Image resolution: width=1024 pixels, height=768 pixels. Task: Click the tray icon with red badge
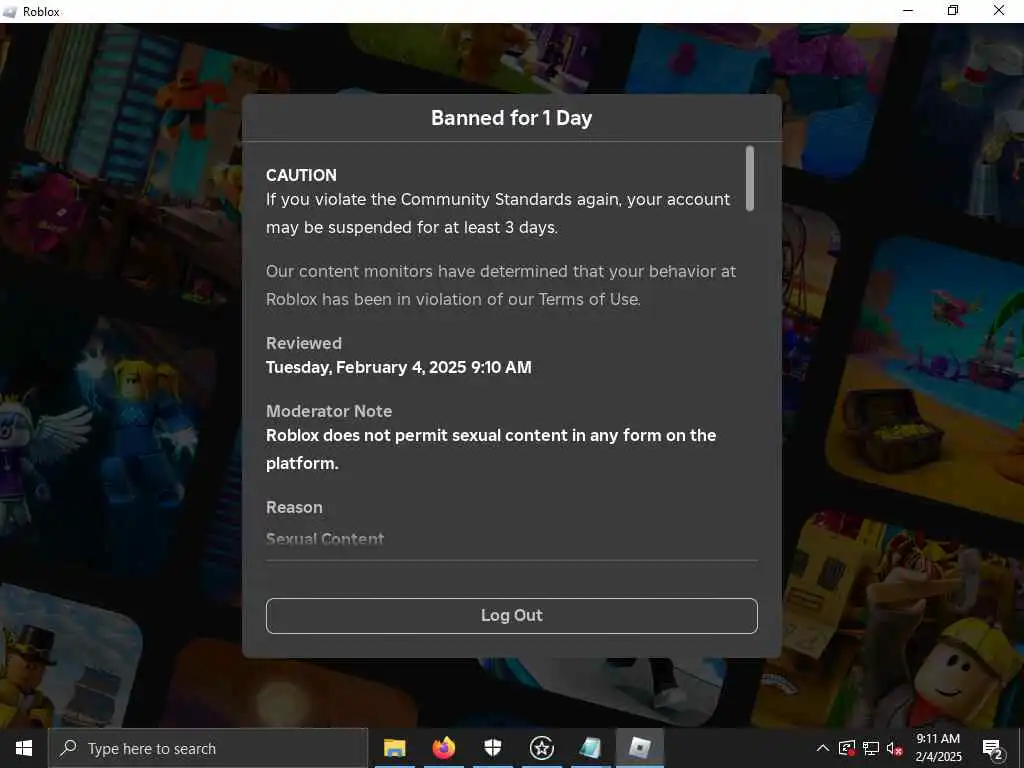tap(846, 748)
